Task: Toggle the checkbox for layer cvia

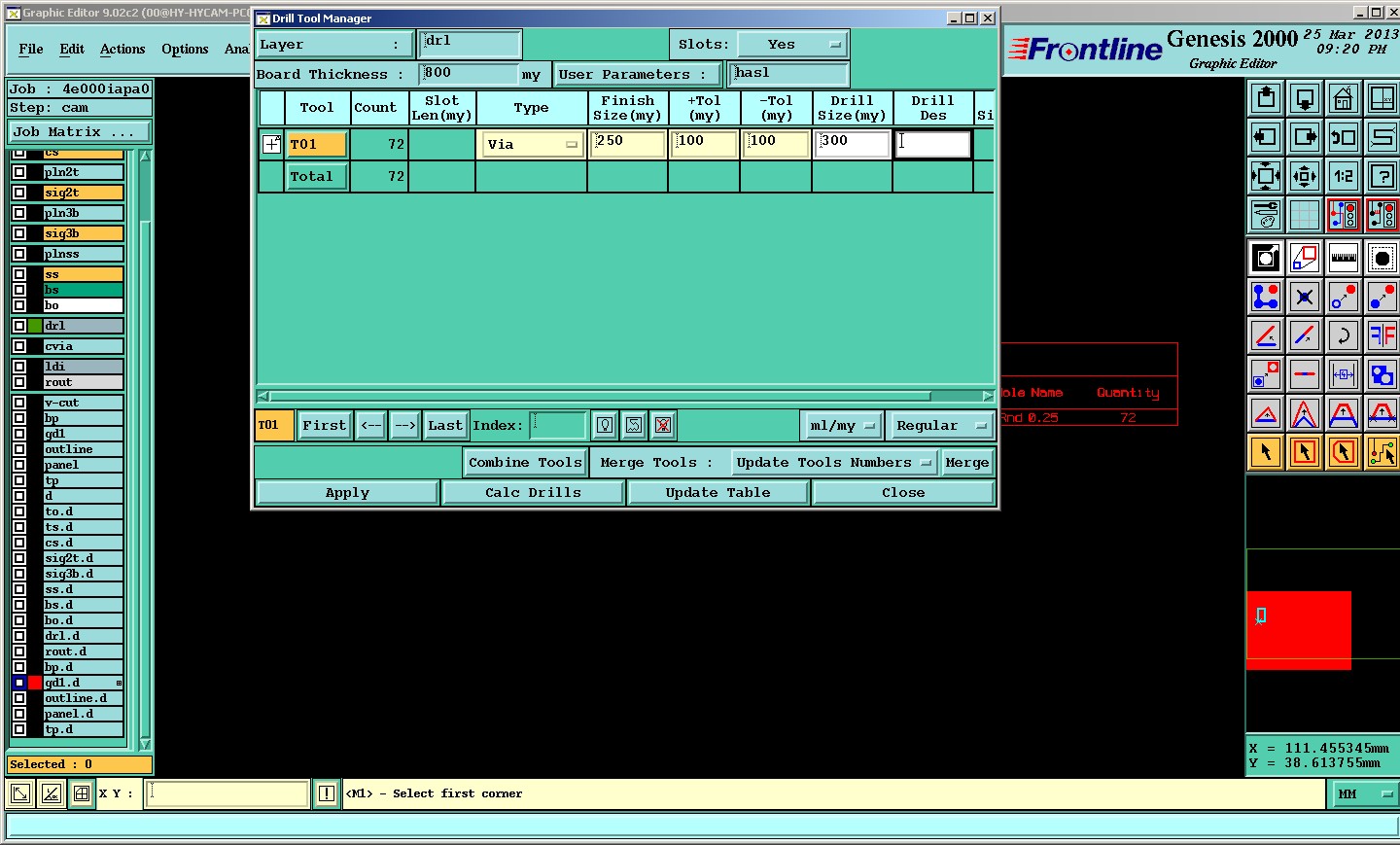Action: 19,346
